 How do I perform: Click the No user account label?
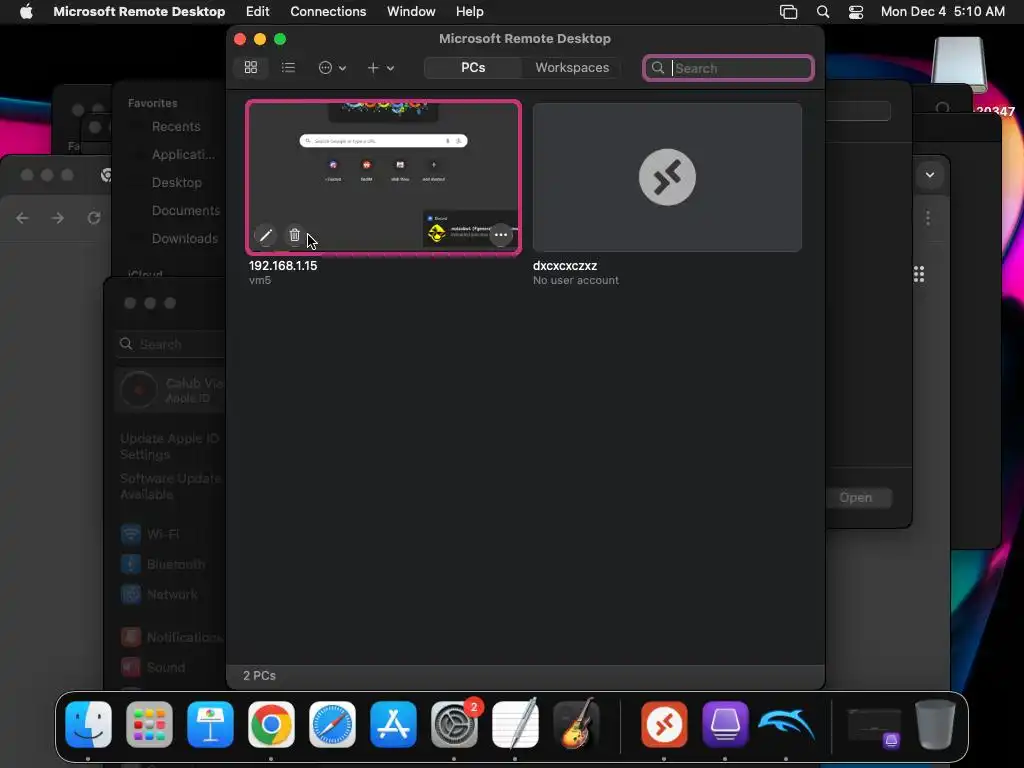tap(575, 280)
